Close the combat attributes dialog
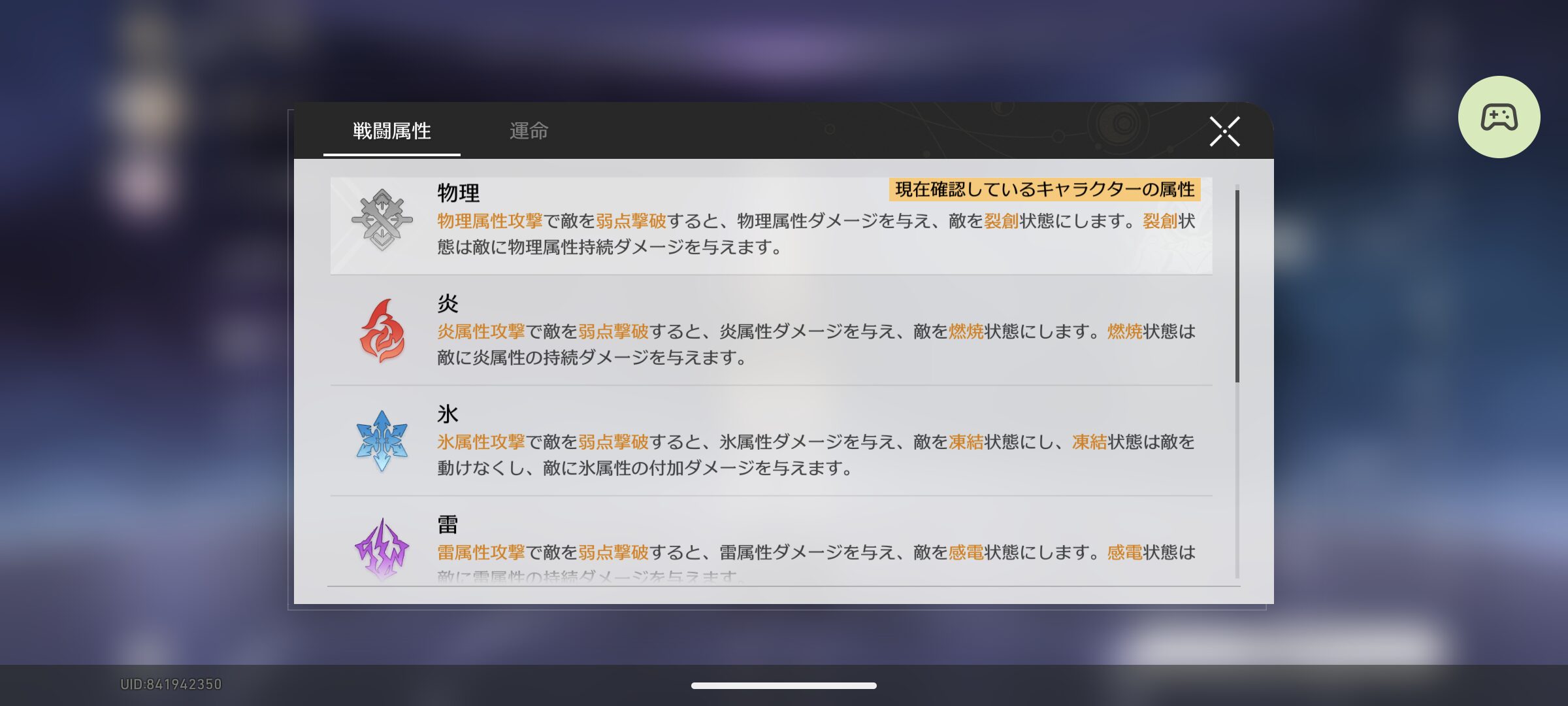Viewport: 1568px width, 706px height. [1224, 131]
